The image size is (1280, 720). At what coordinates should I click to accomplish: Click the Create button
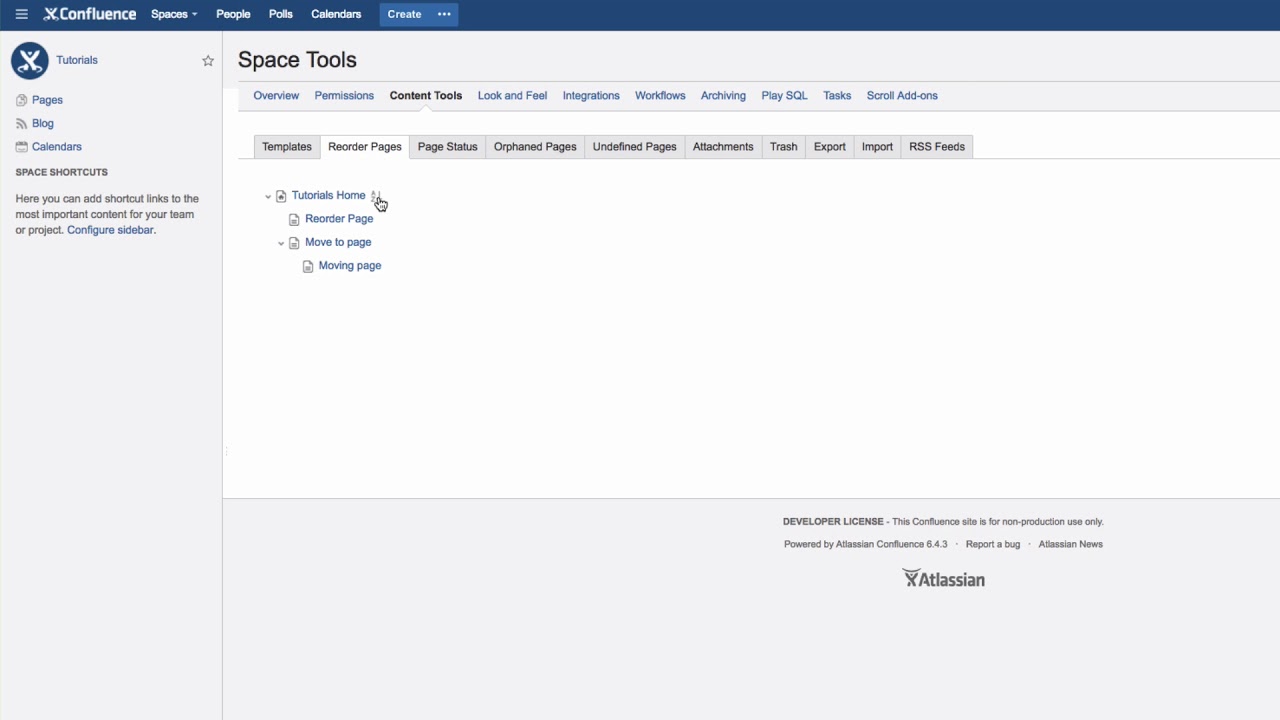[x=404, y=14]
